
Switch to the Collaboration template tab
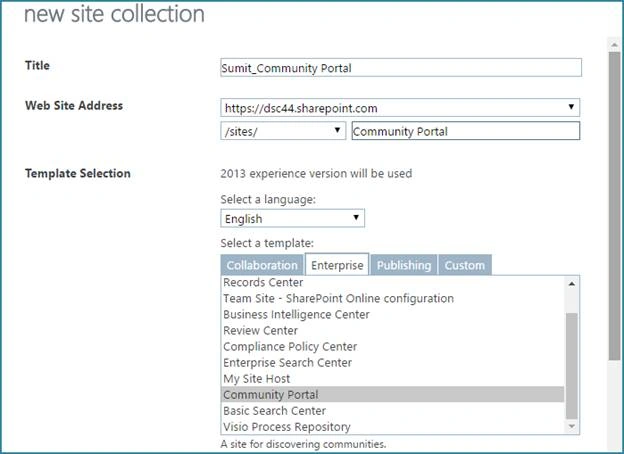(262, 265)
